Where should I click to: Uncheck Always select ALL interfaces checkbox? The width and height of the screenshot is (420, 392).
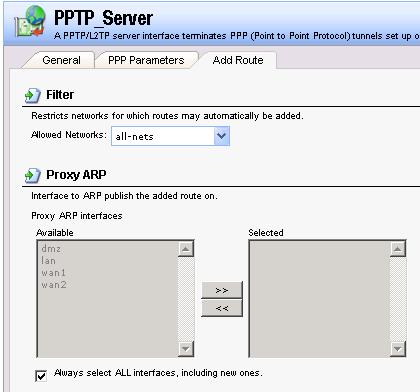[41, 376]
